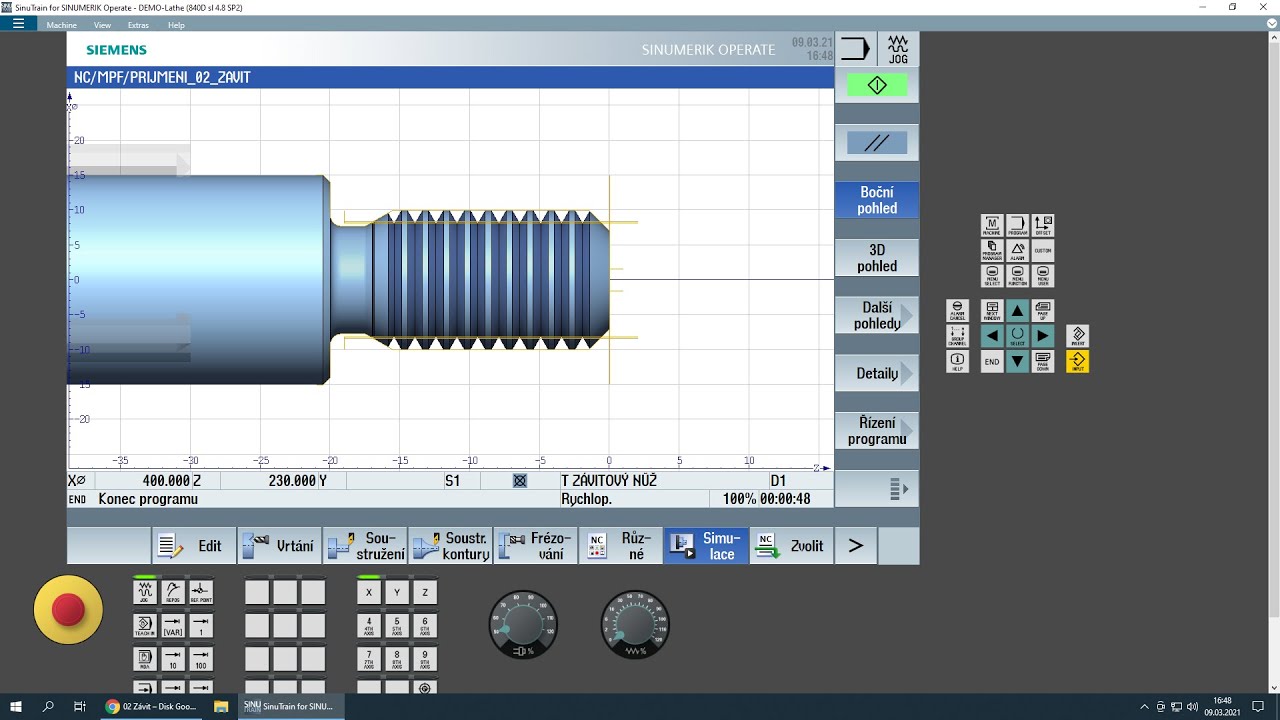The image size is (1280, 720).
Task: Click the Page Down key
Action: pyautogui.click(x=1043, y=360)
